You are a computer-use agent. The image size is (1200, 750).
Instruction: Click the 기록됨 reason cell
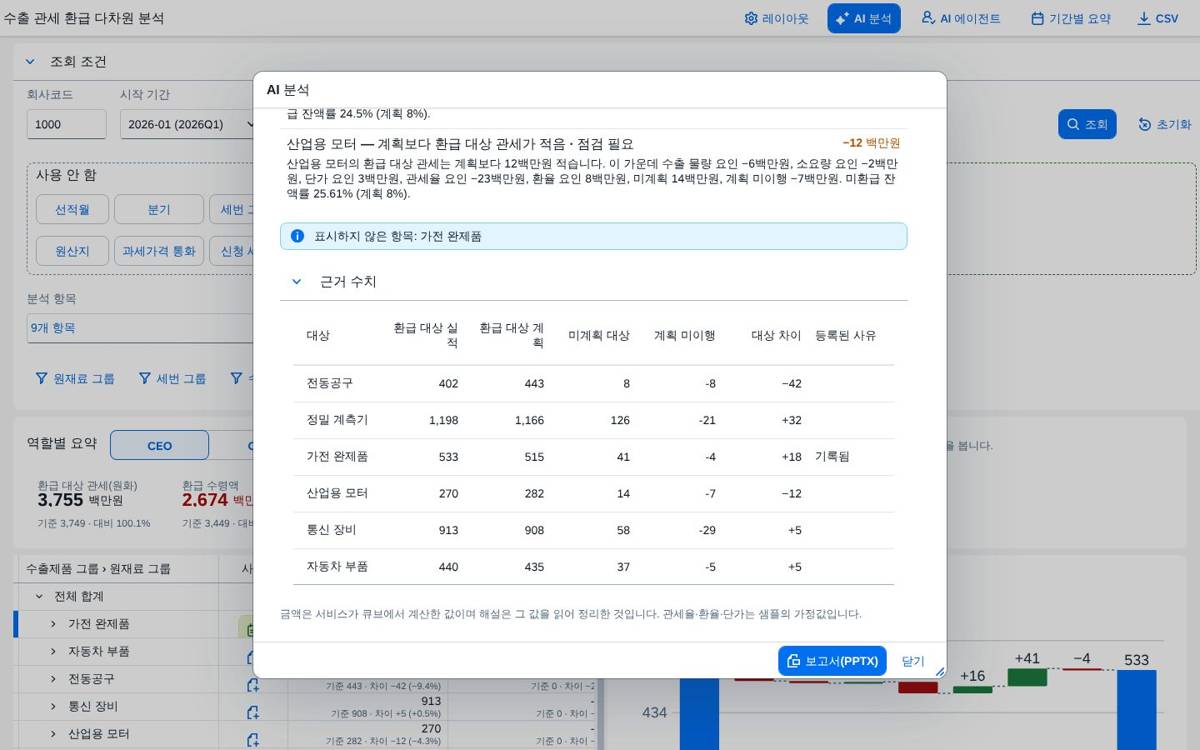coord(832,456)
